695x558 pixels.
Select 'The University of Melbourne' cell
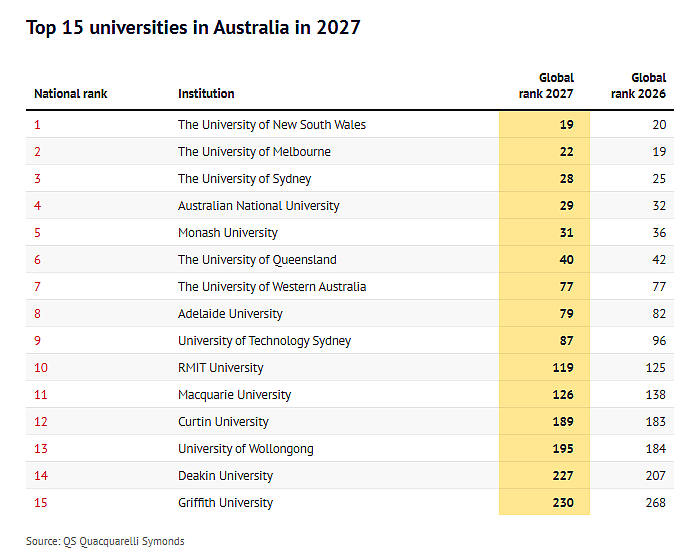point(254,152)
